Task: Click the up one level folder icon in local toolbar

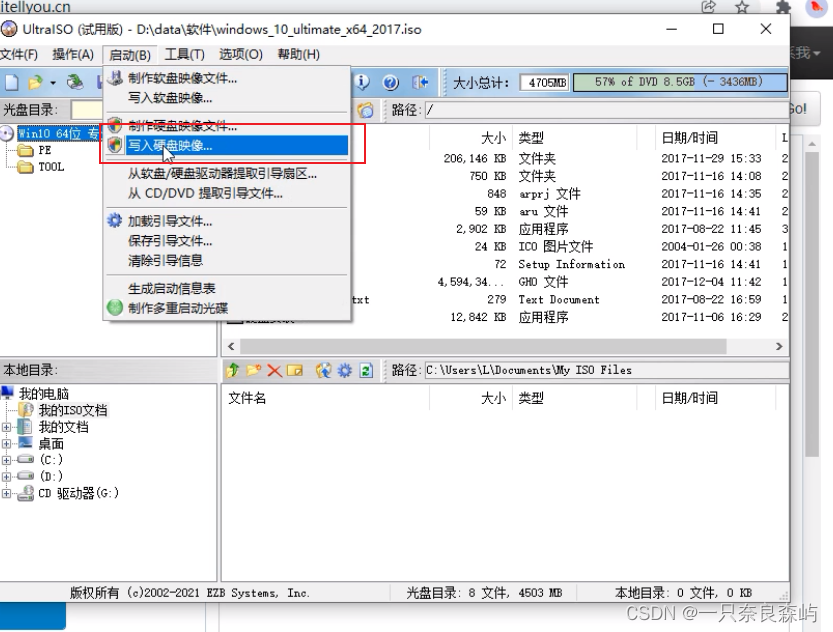Action: [232, 370]
